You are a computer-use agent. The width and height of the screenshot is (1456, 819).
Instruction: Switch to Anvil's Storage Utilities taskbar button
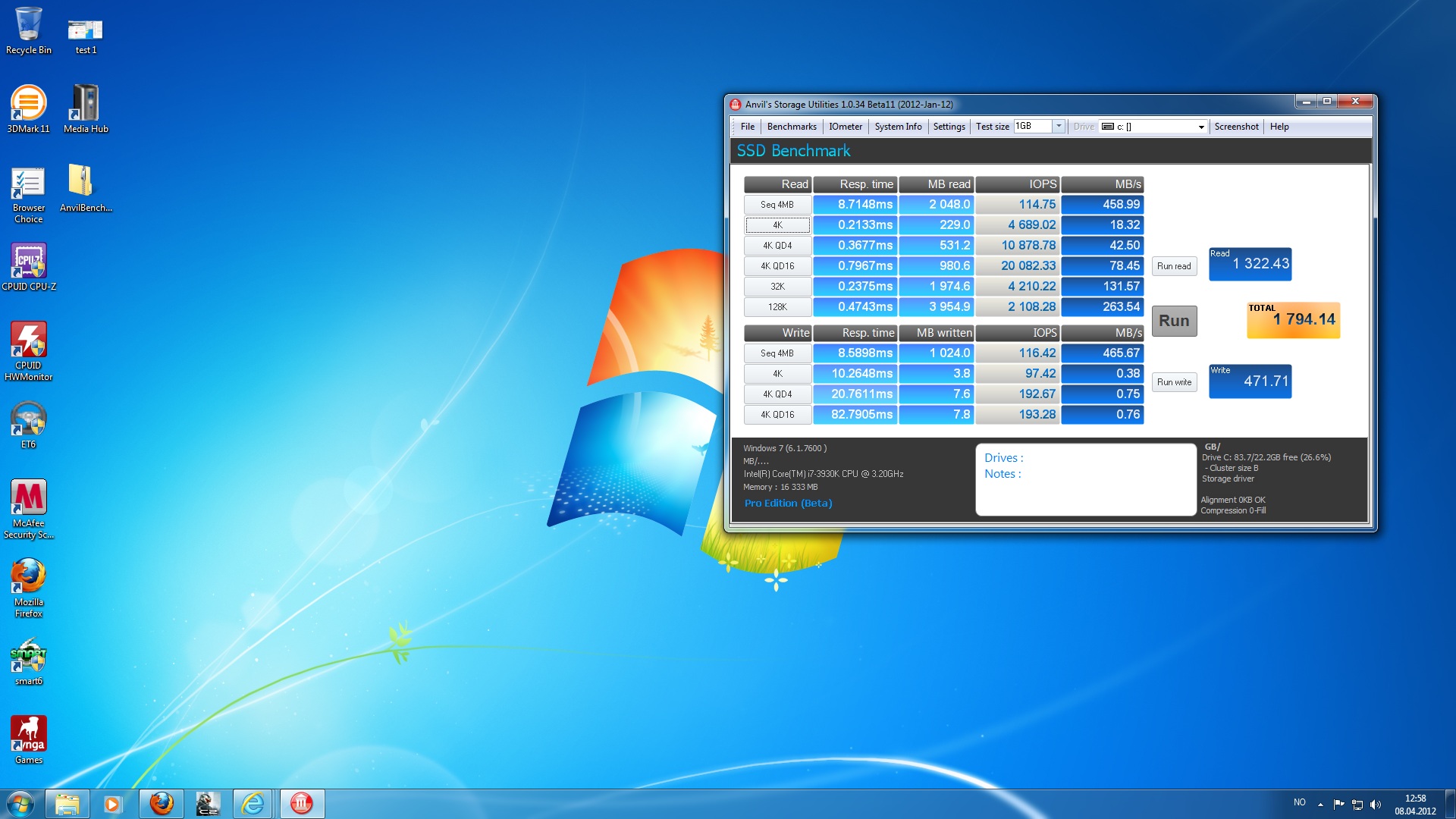(x=302, y=804)
